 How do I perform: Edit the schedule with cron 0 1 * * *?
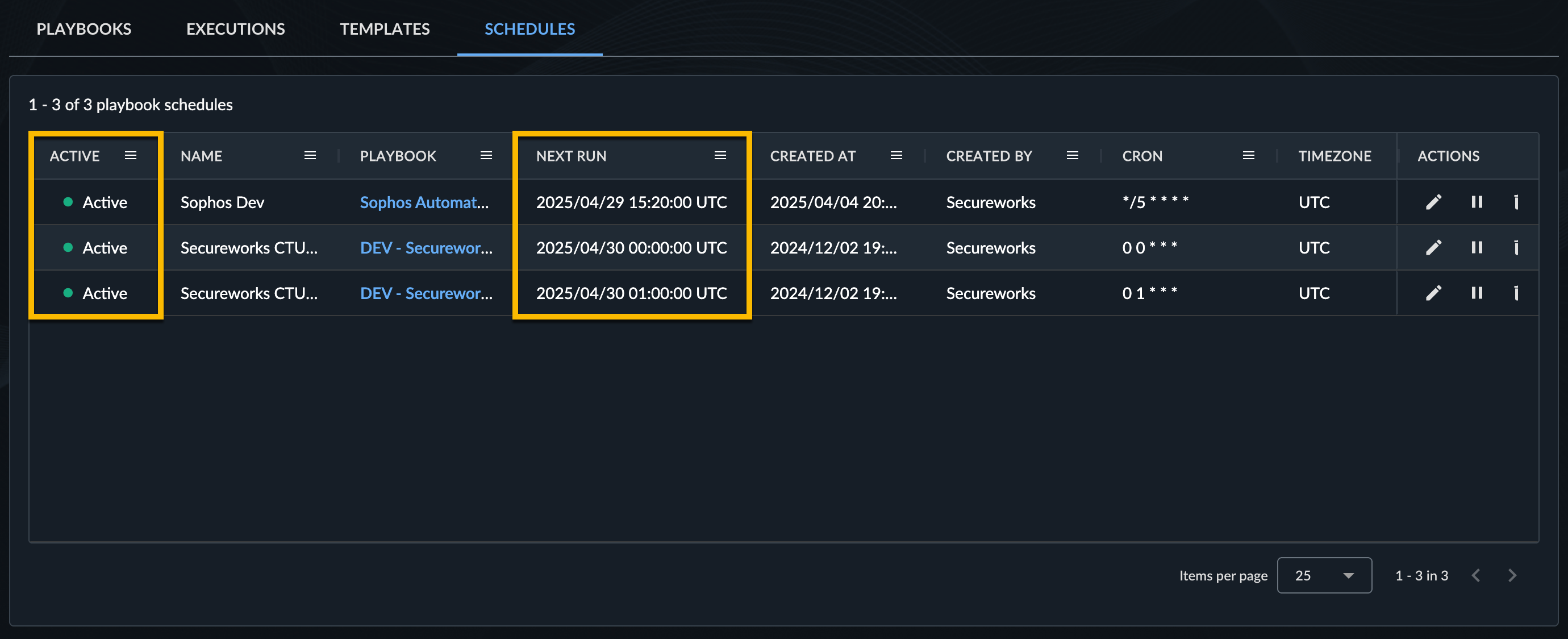[1433, 293]
